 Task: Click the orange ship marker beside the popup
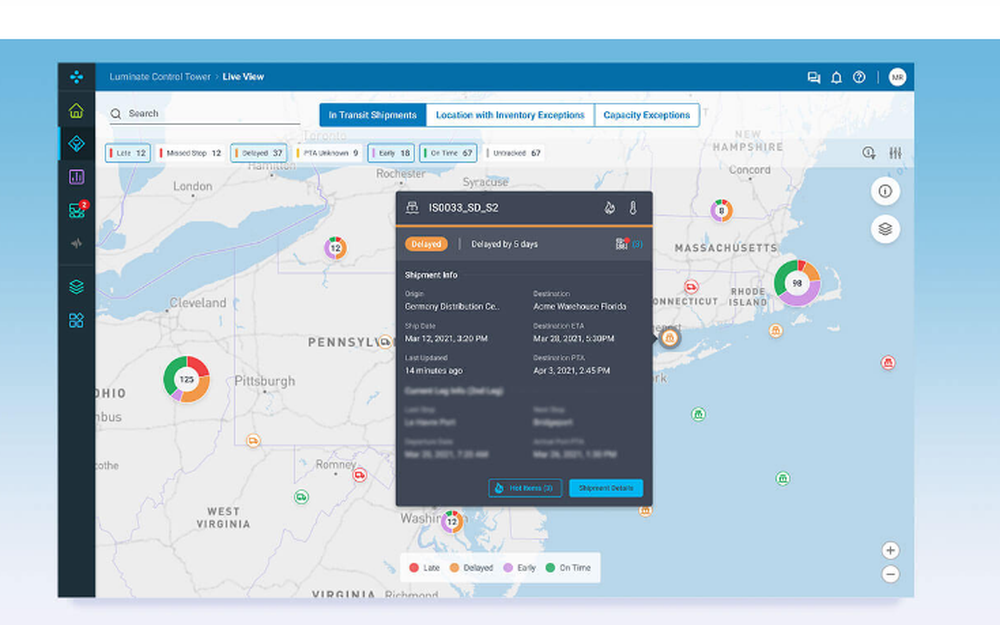click(x=669, y=338)
